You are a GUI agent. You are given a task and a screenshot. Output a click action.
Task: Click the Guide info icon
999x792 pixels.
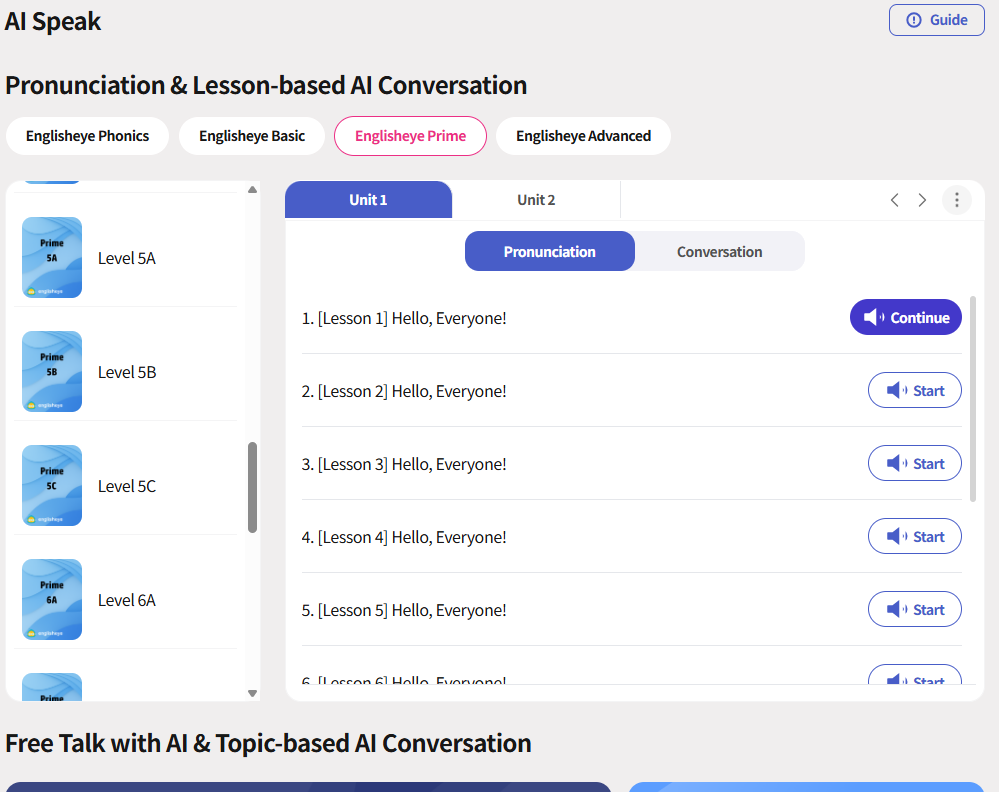click(913, 20)
